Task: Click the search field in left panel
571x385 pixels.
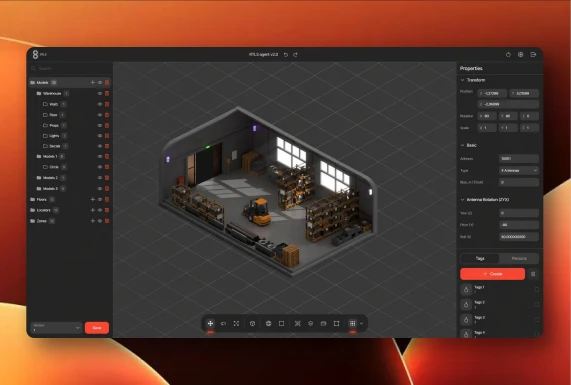Action: 70,68
